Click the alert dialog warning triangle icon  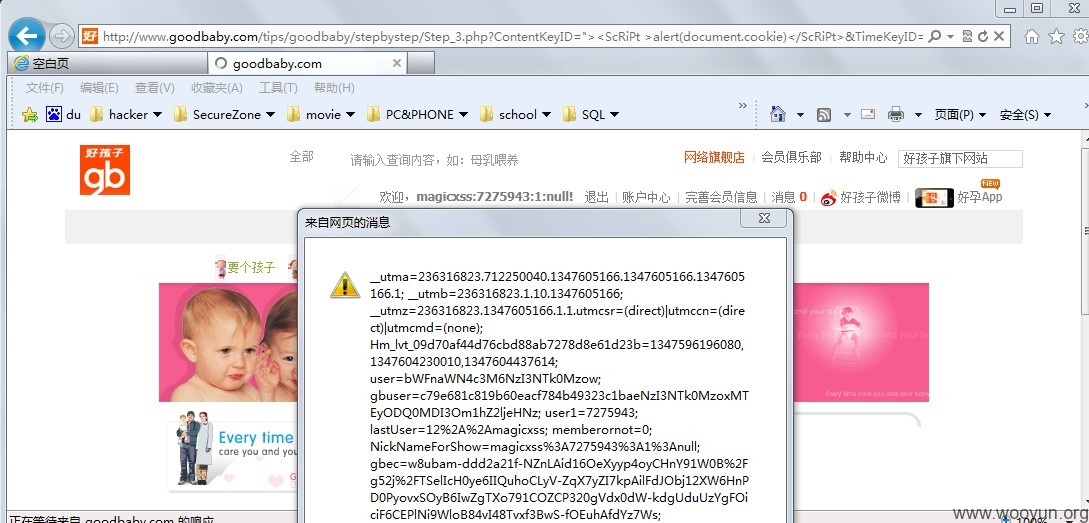click(x=344, y=284)
